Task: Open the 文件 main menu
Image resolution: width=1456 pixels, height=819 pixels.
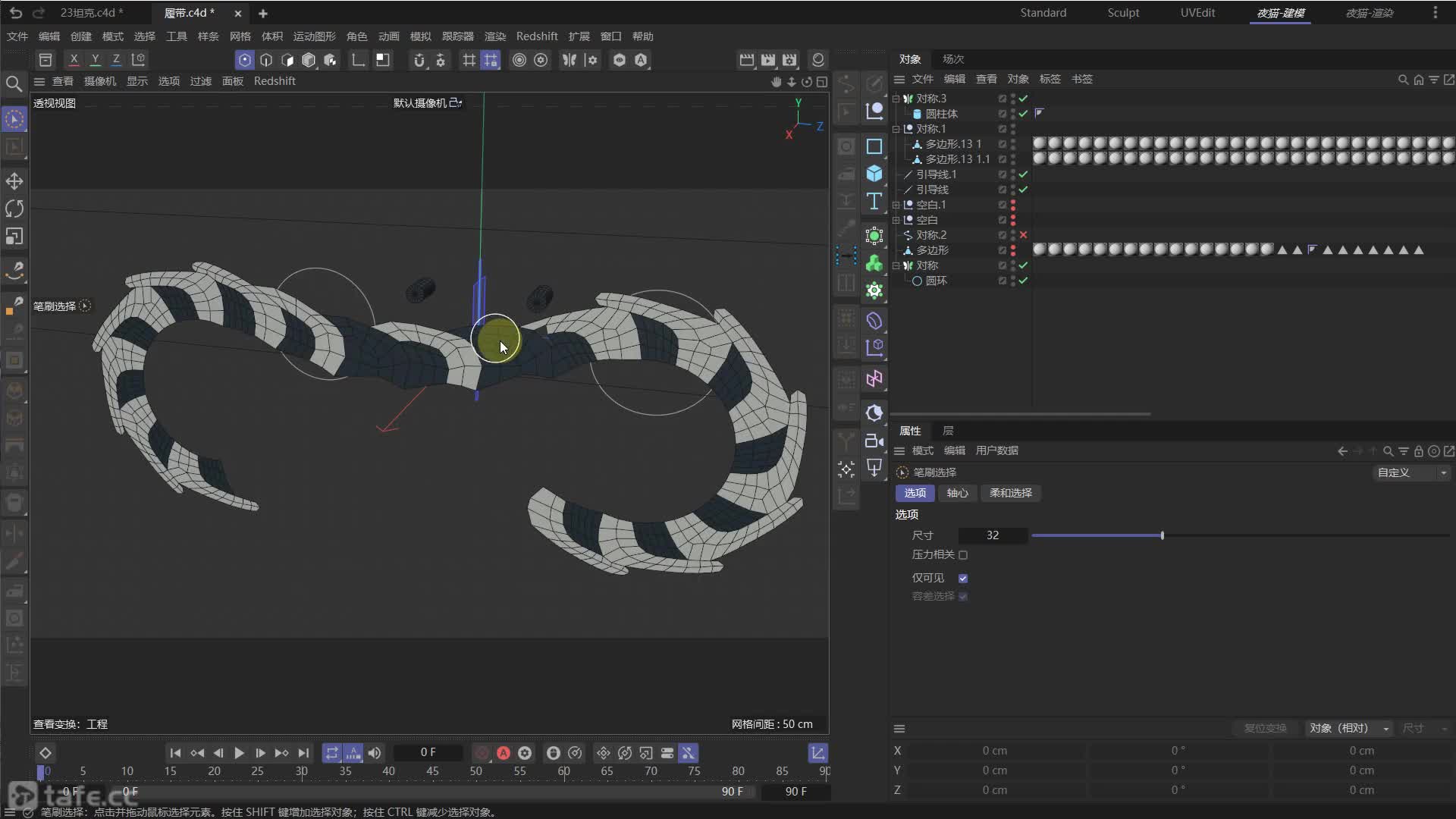Action: coord(17,36)
